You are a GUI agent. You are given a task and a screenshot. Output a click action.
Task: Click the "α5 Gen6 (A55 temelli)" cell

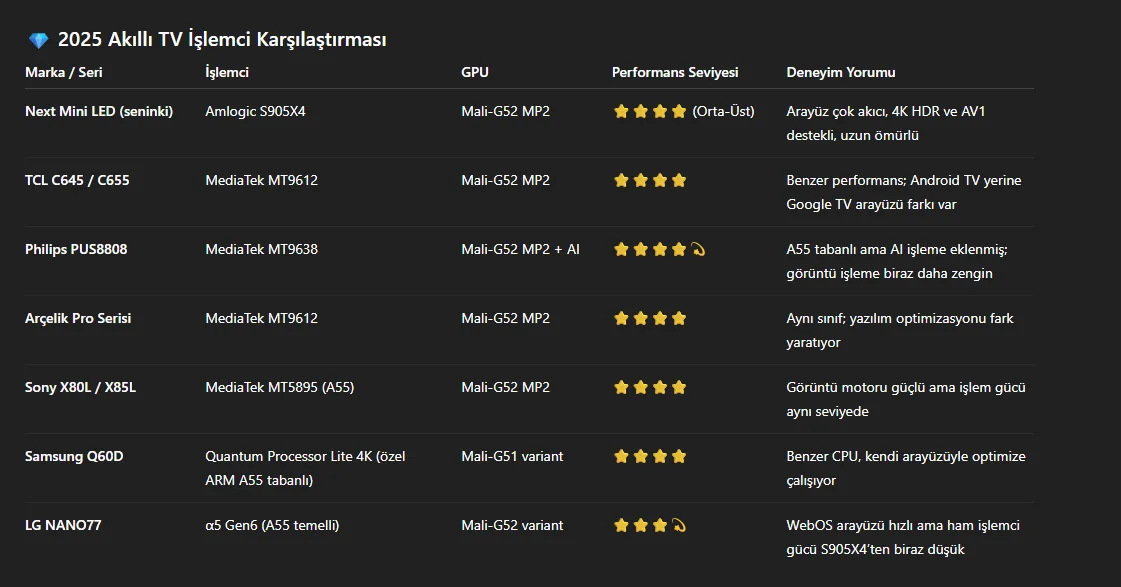point(272,525)
